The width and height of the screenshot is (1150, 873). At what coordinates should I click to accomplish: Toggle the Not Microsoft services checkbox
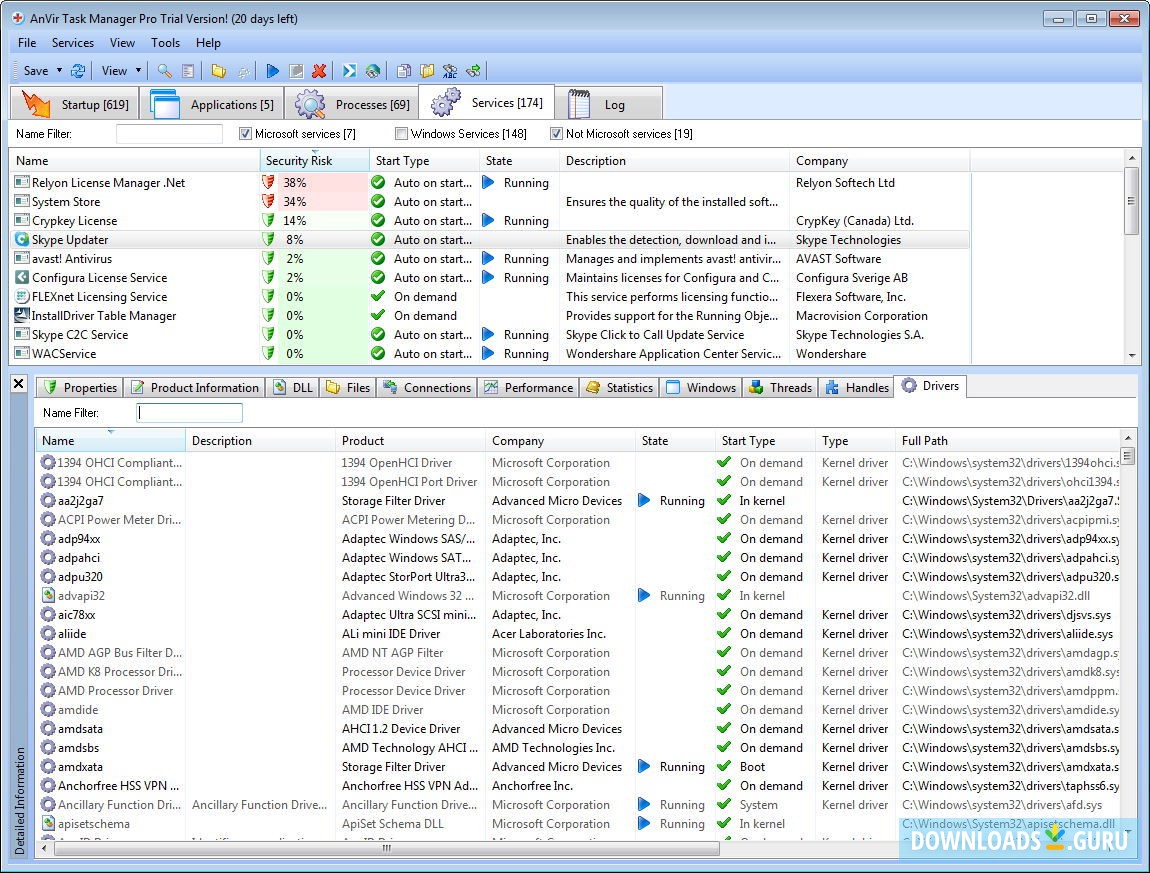[x=556, y=134]
